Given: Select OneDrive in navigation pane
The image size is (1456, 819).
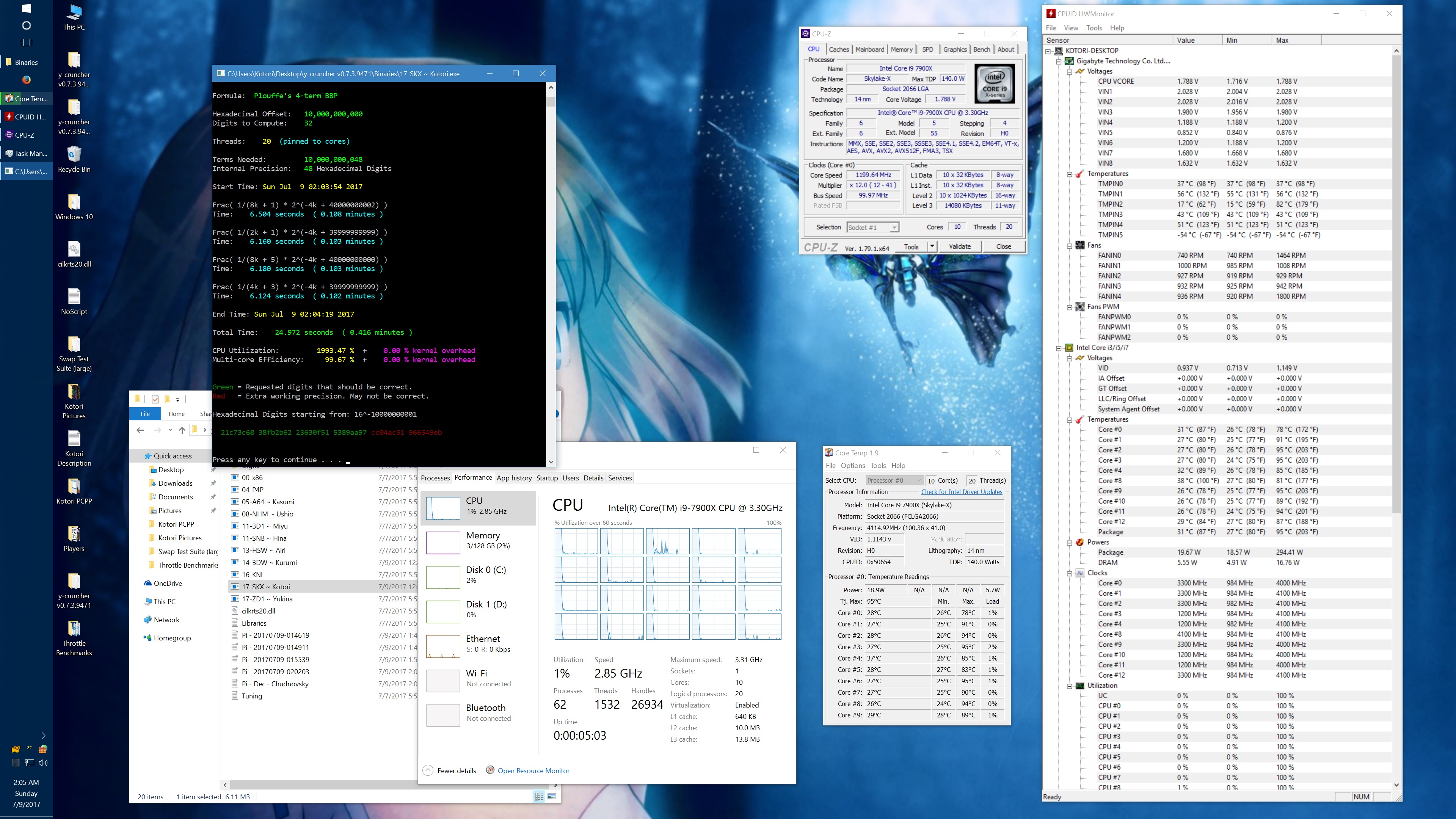Looking at the screenshot, I should coord(167,583).
